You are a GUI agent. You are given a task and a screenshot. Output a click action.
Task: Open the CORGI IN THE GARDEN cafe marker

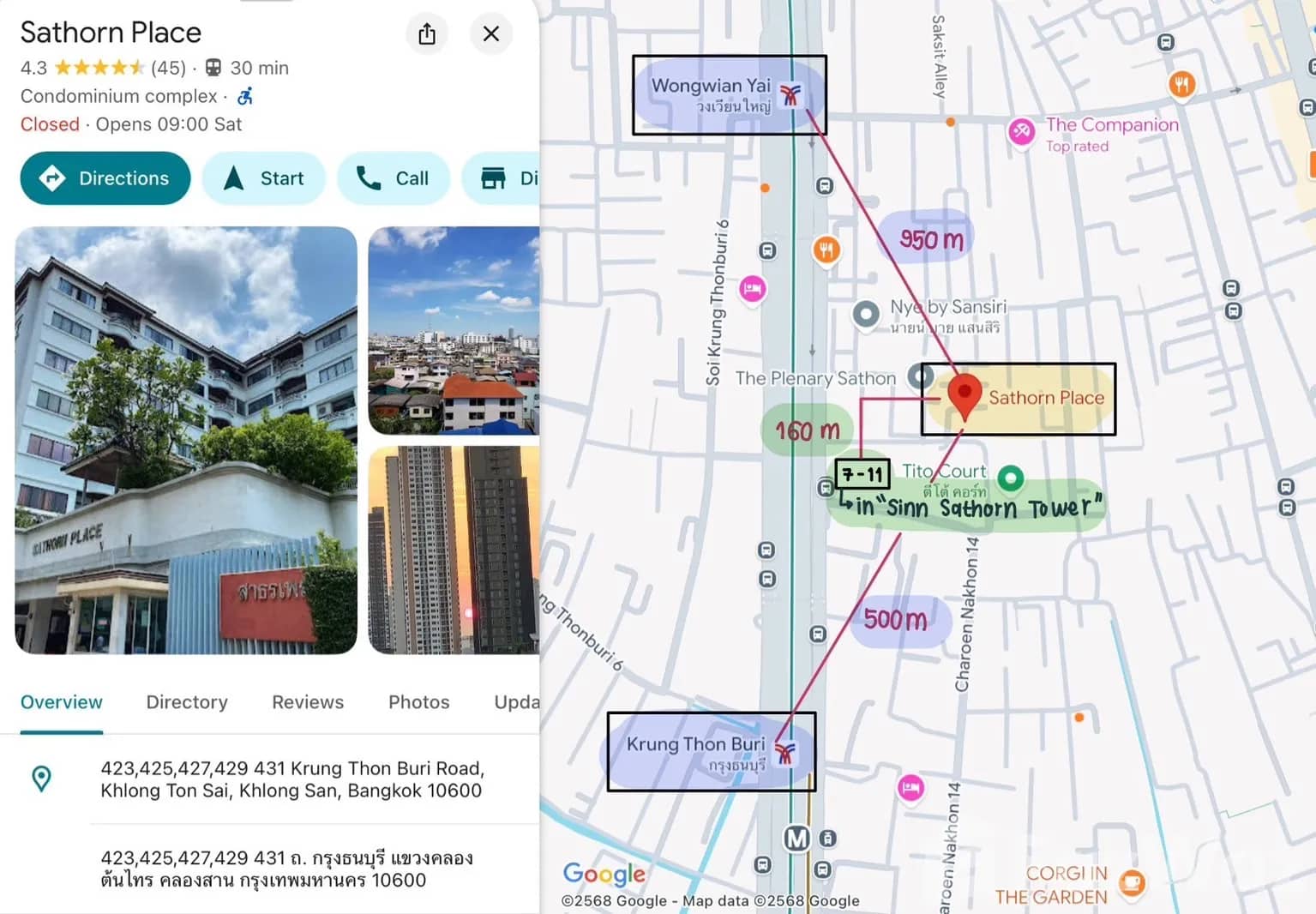click(x=1132, y=881)
